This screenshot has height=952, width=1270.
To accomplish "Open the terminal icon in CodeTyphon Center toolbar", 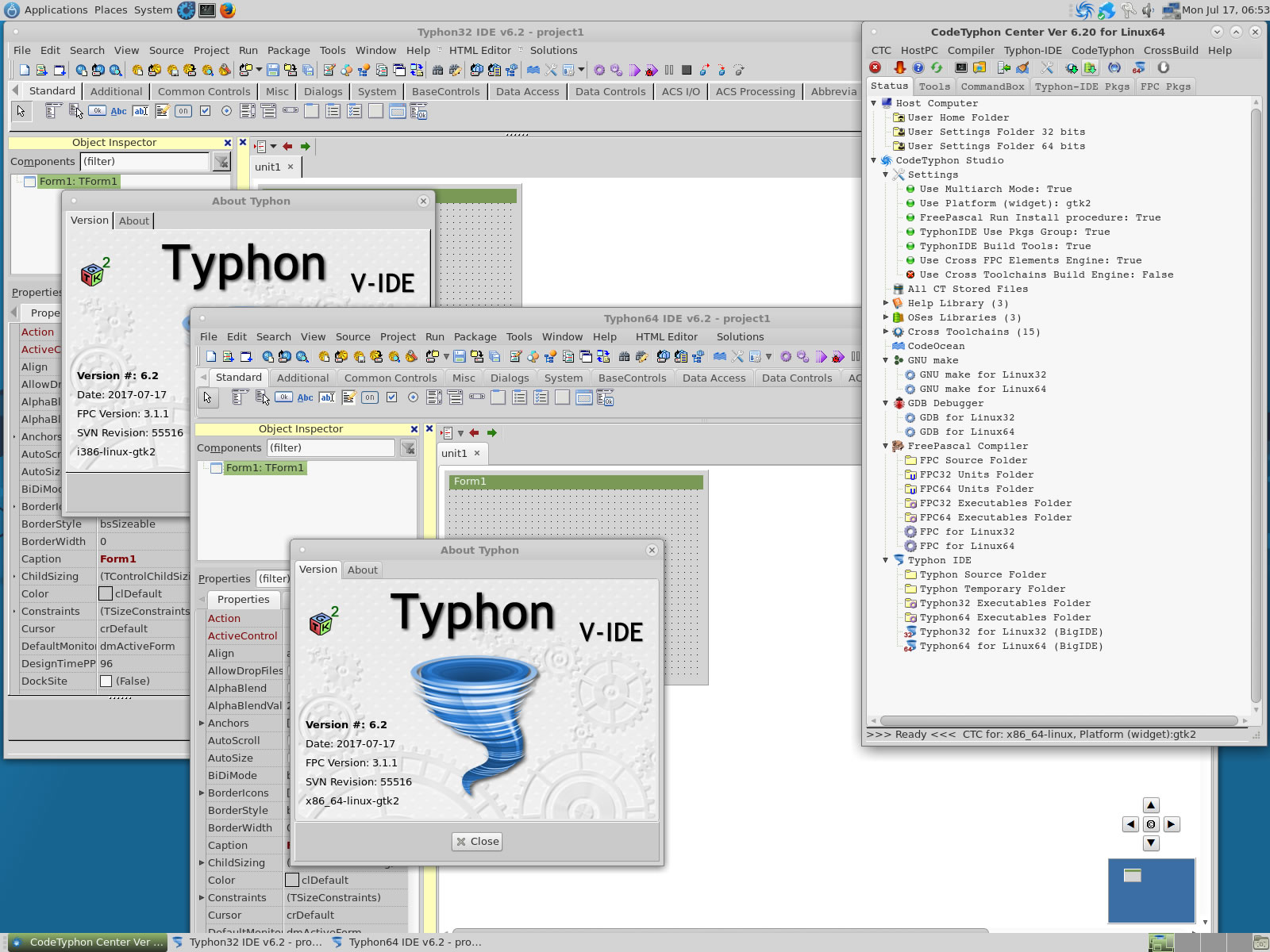I will (x=961, y=67).
